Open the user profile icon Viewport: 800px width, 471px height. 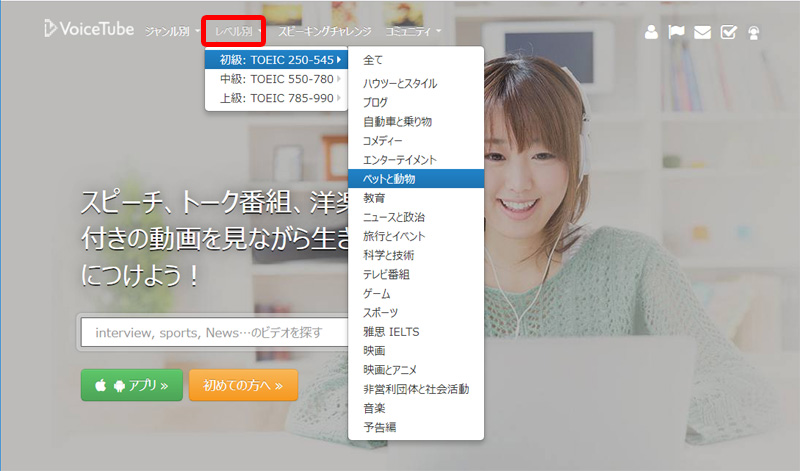click(652, 32)
